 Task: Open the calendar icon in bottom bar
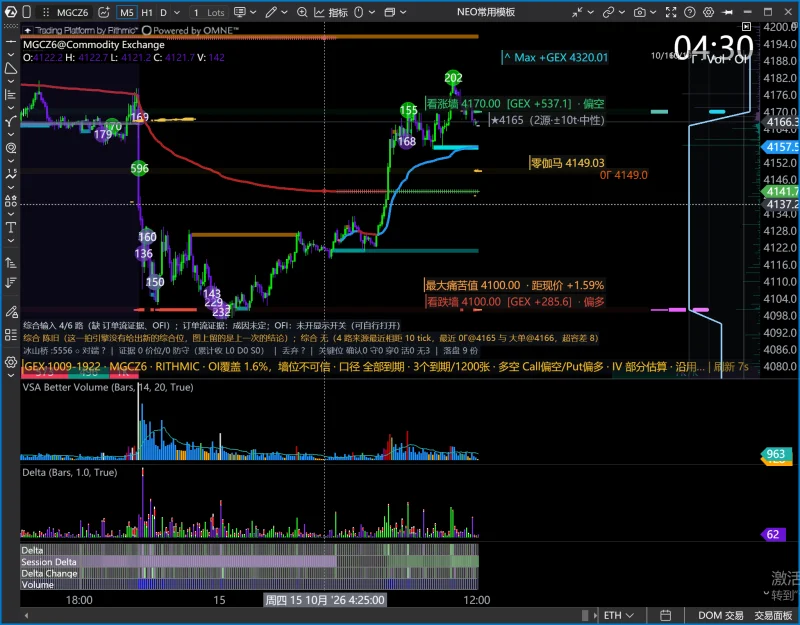(665, 615)
